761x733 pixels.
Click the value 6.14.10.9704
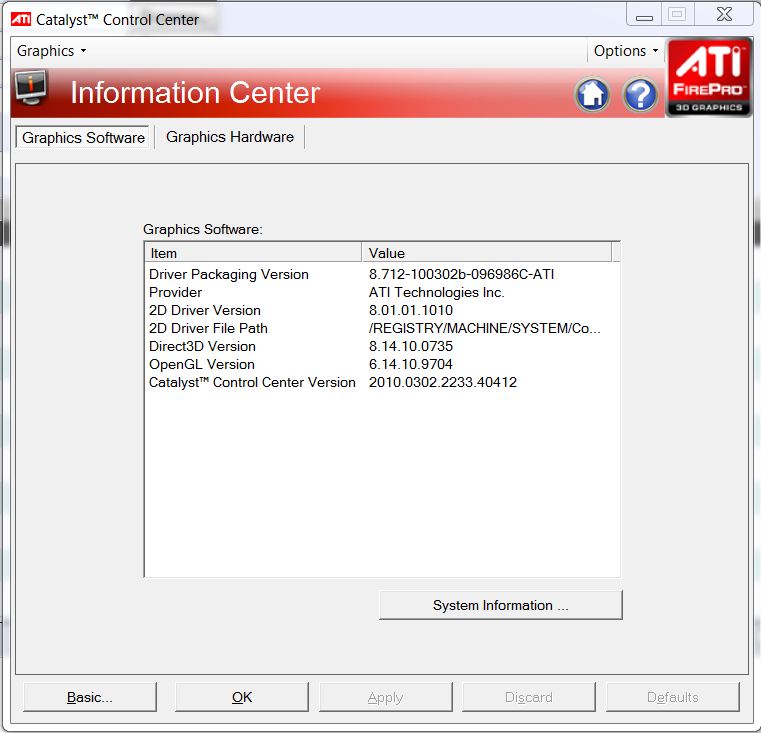(x=411, y=364)
